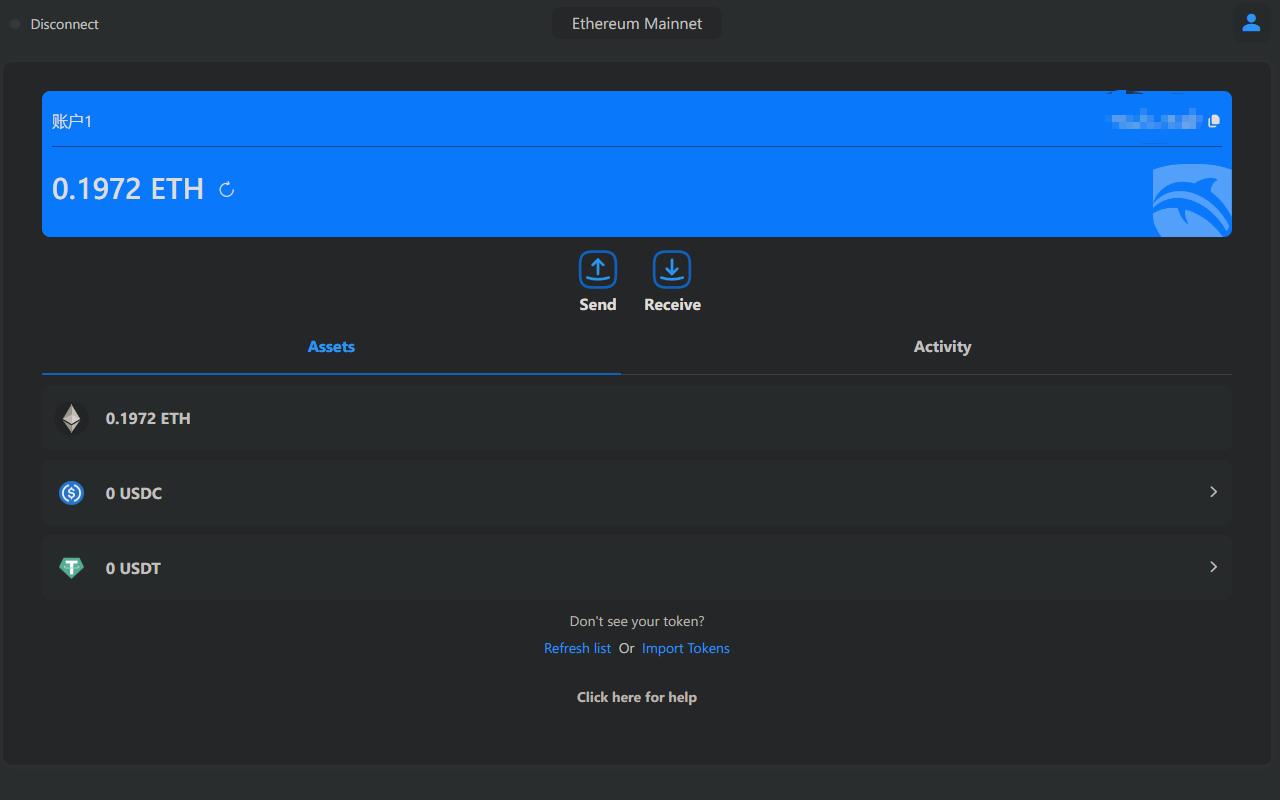1280x800 pixels.
Task: Expand the USDC row chevron
Action: [1213, 492]
